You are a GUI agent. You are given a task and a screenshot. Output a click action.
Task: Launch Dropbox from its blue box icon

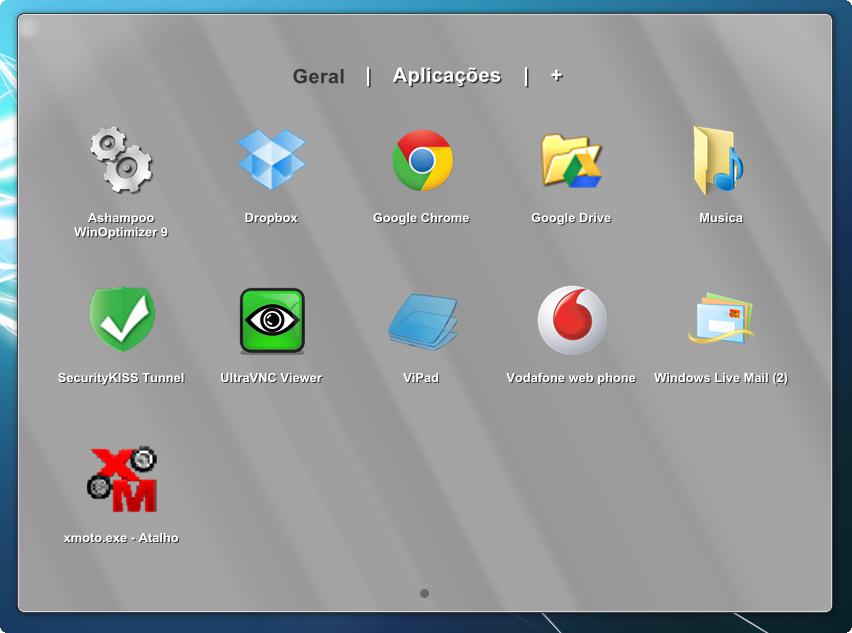tap(272, 160)
